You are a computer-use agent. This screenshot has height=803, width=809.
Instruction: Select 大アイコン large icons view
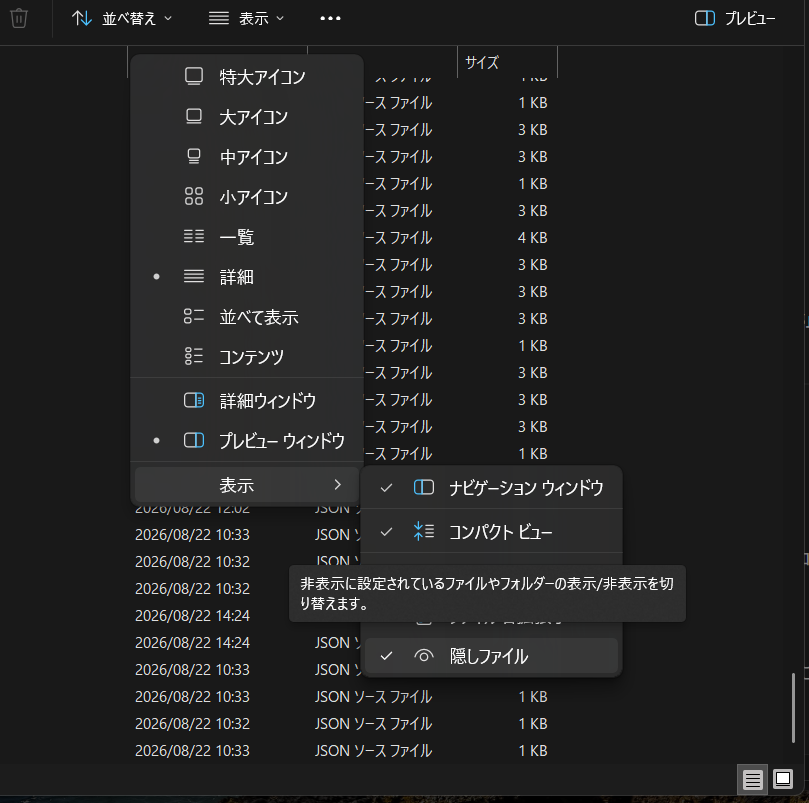click(247, 117)
